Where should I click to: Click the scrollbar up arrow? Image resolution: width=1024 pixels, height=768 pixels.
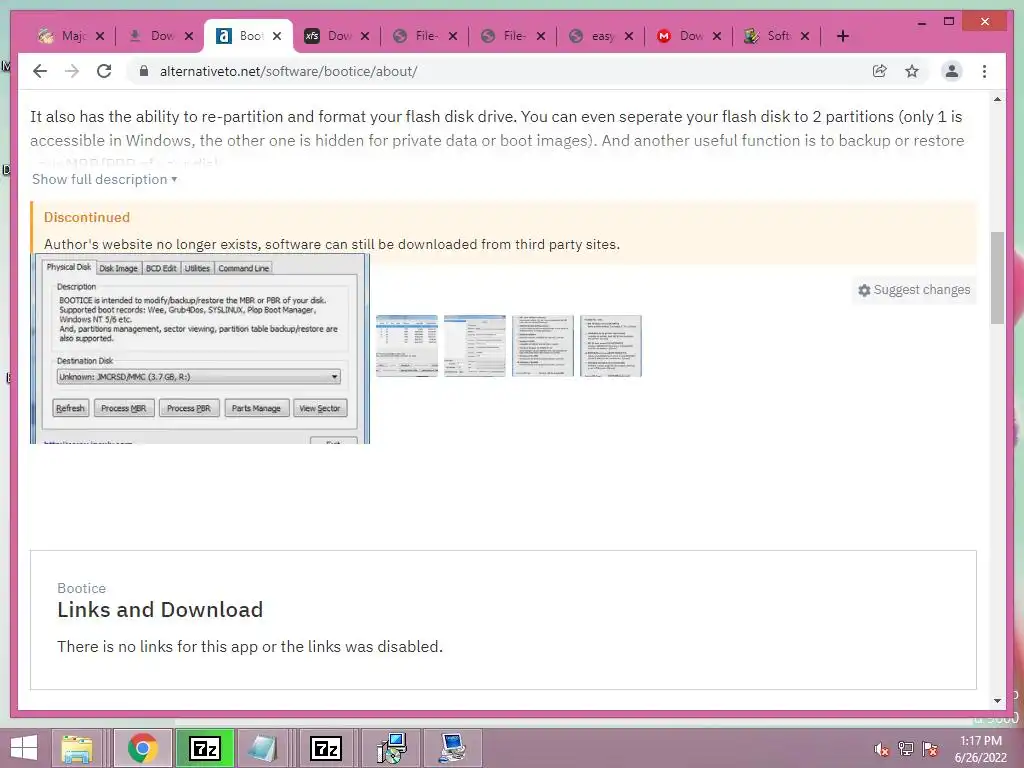coord(997,99)
